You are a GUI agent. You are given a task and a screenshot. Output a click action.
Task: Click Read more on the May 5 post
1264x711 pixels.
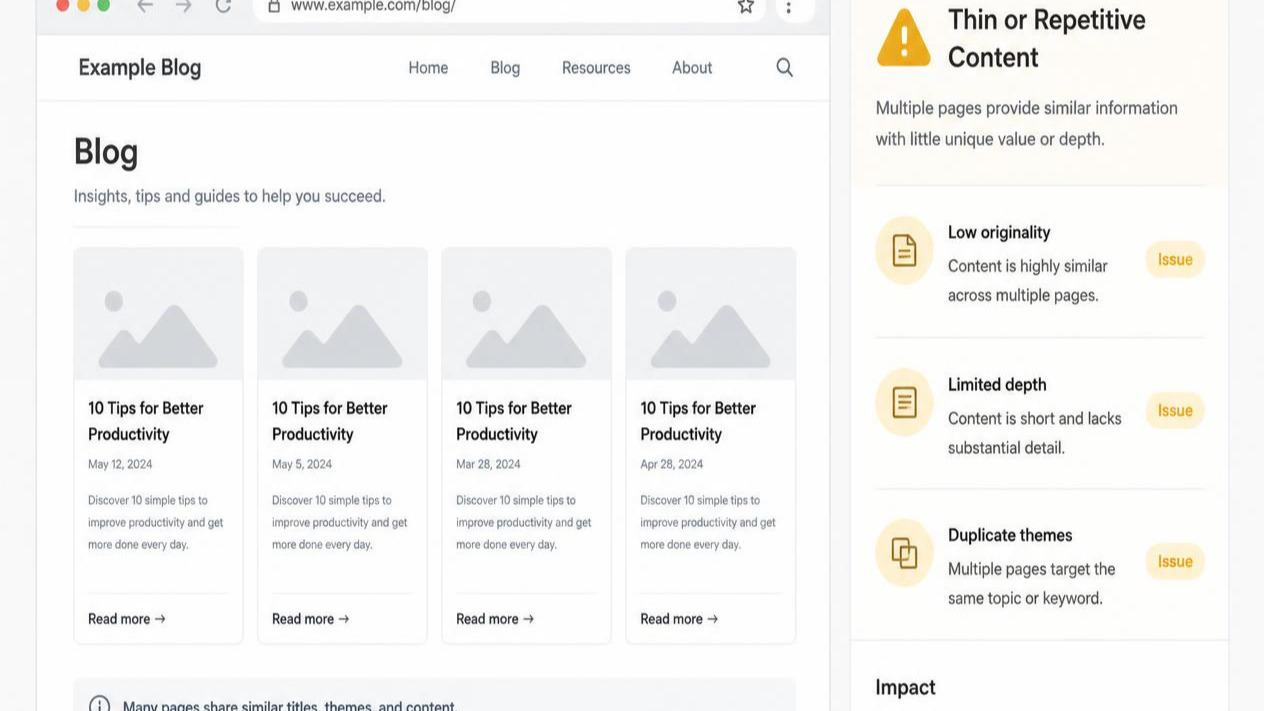(311, 619)
